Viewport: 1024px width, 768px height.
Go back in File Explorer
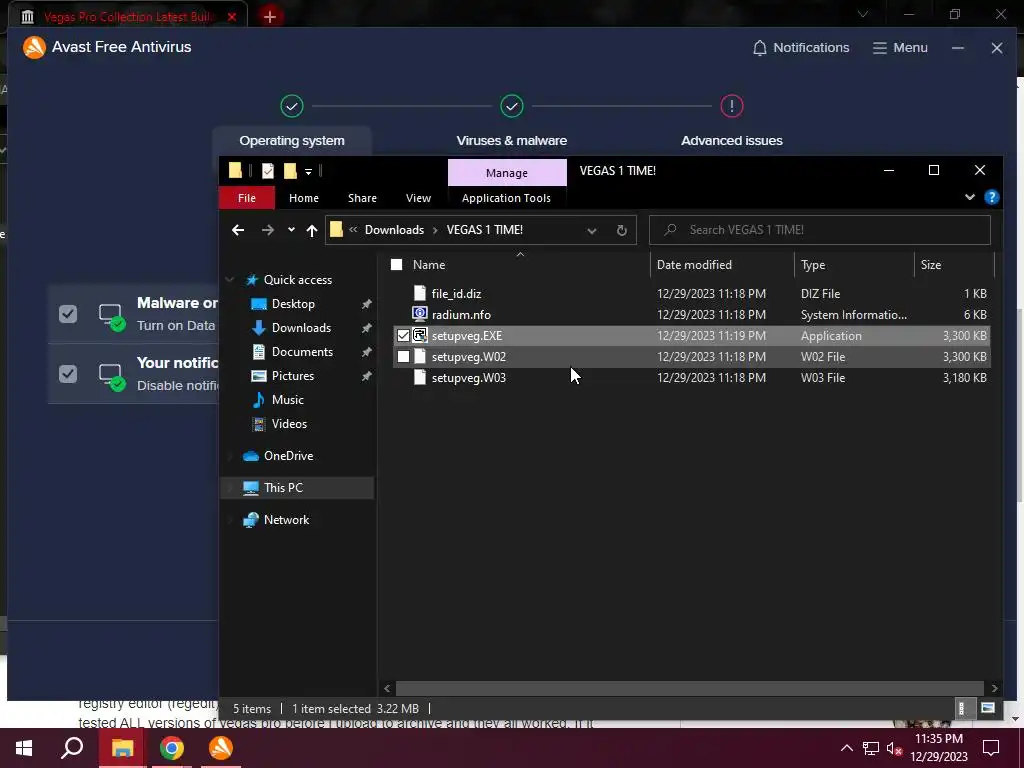click(238, 230)
